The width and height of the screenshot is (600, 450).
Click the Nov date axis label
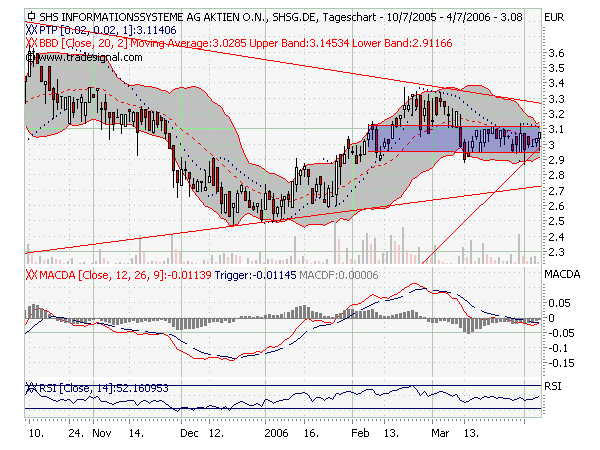[102, 433]
